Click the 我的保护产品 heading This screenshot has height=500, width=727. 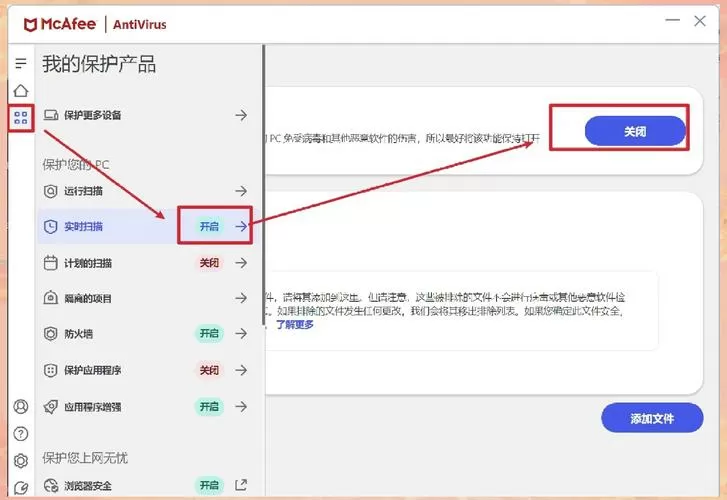pyautogui.click(x=99, y=64)
